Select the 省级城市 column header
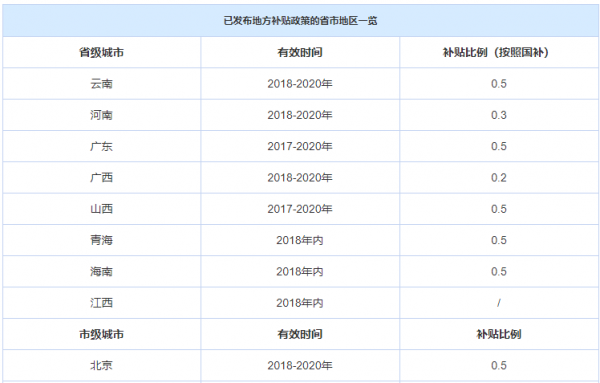This screenshot has height=383, width=600. tap(101, 52)
